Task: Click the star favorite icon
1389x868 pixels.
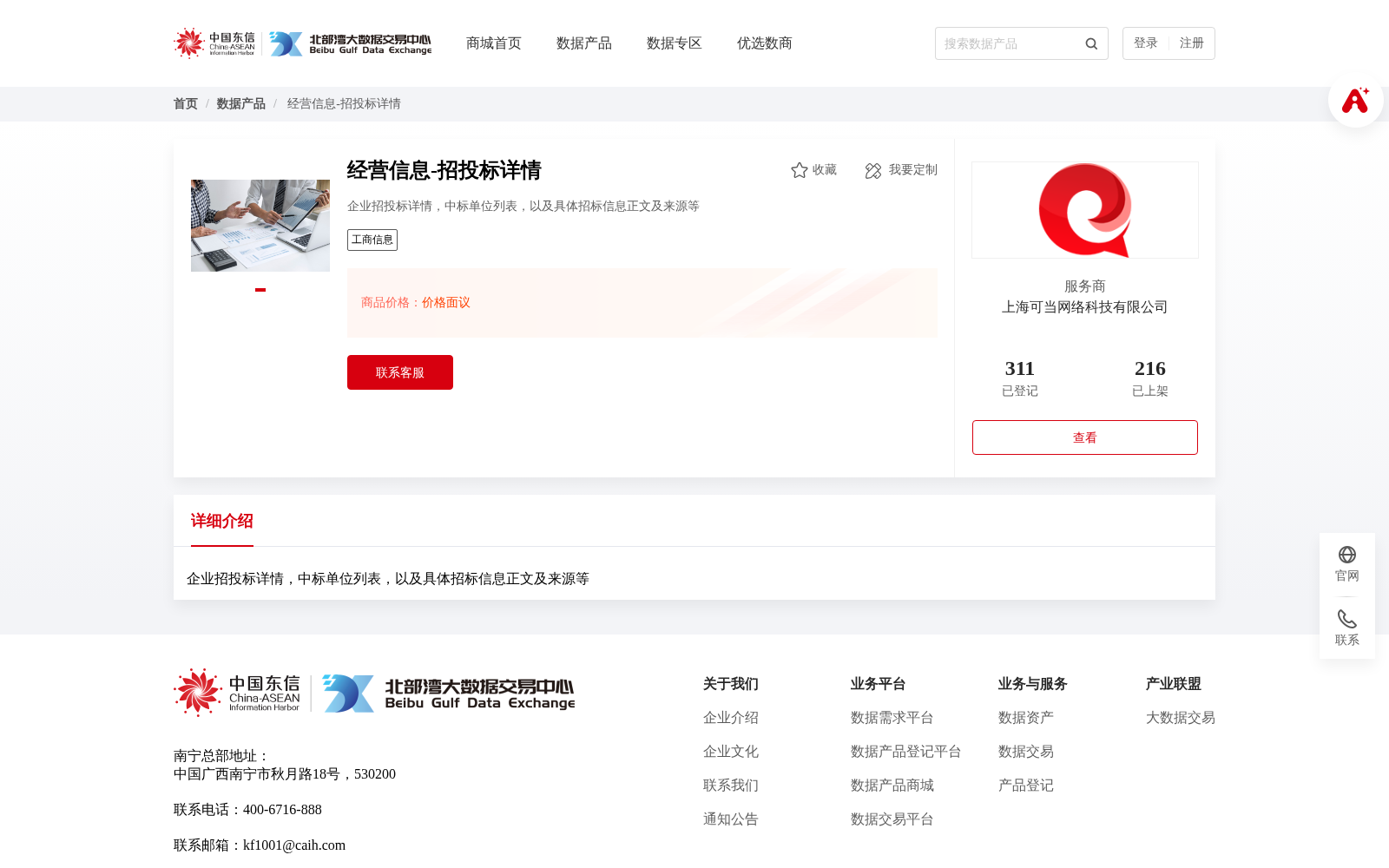Action: tap(800, 170)
